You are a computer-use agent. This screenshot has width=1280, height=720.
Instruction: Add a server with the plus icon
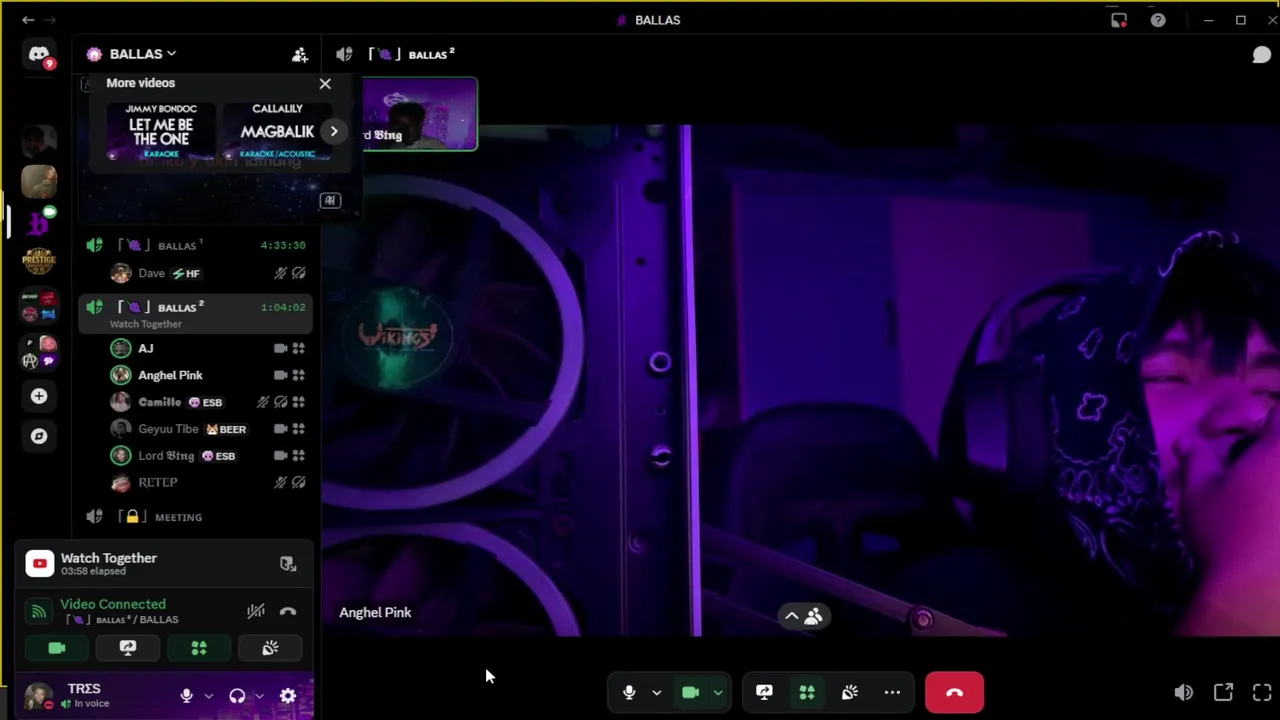39,396
